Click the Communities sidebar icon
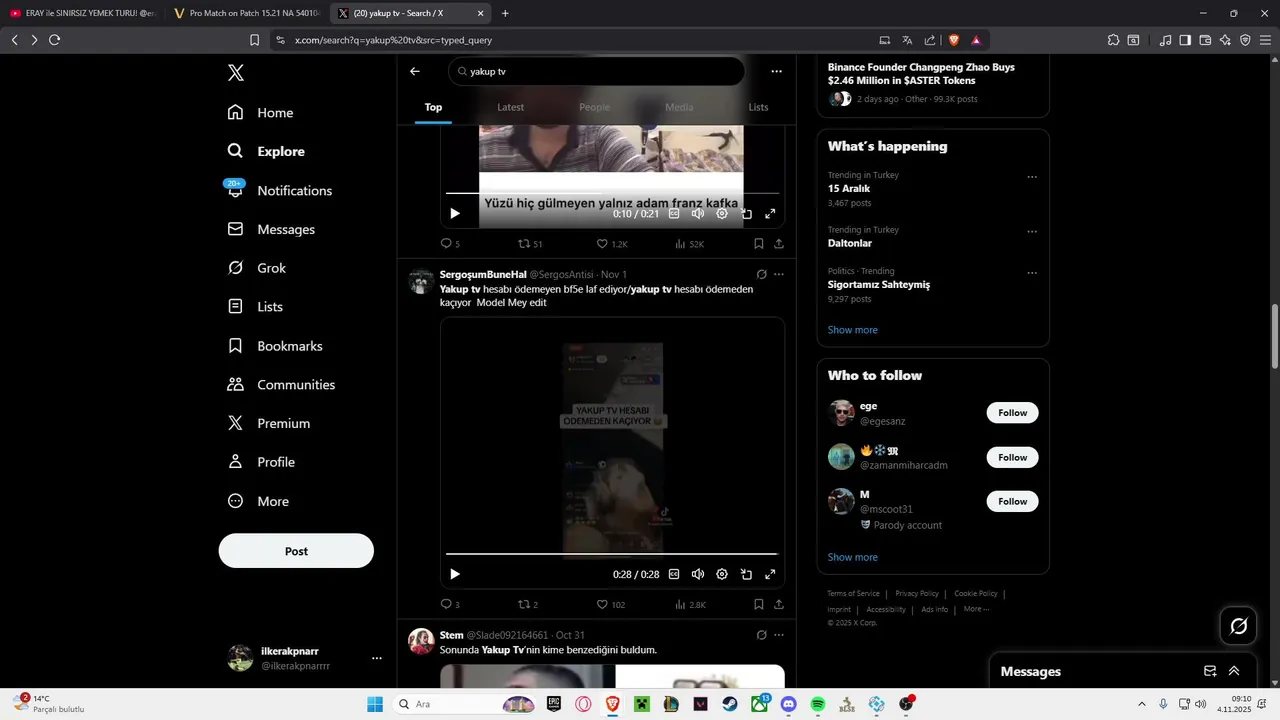The width and height of the screenshot is (1280, 720). pyautogui.click(x=236, y=385)
